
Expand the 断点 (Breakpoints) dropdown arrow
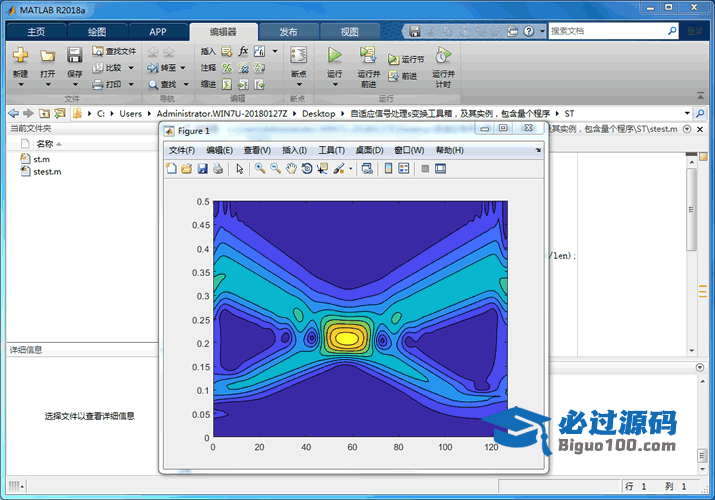pyautogui.click(x=299, y=85)
